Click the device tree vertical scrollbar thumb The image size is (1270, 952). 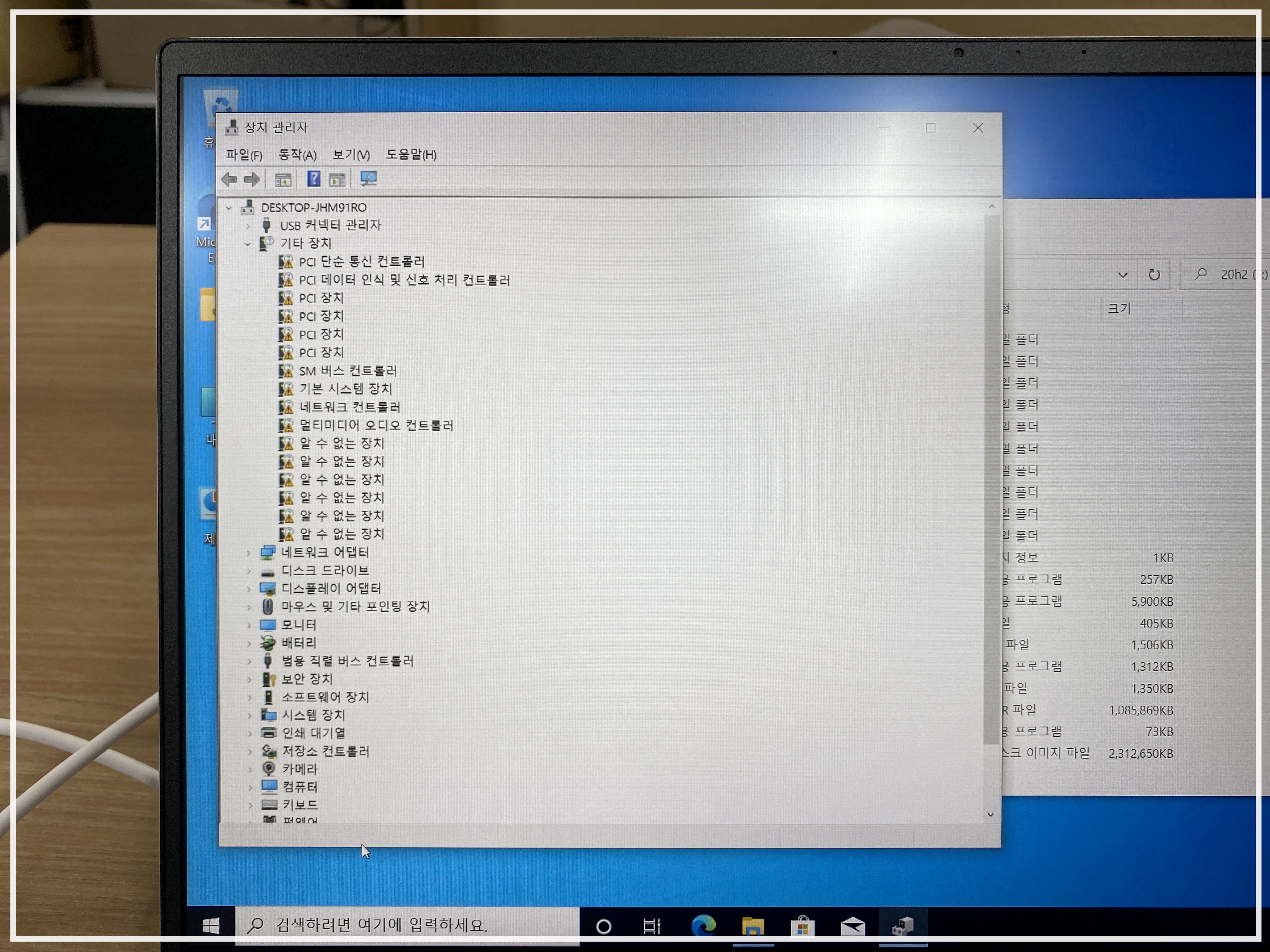point(992,479)
